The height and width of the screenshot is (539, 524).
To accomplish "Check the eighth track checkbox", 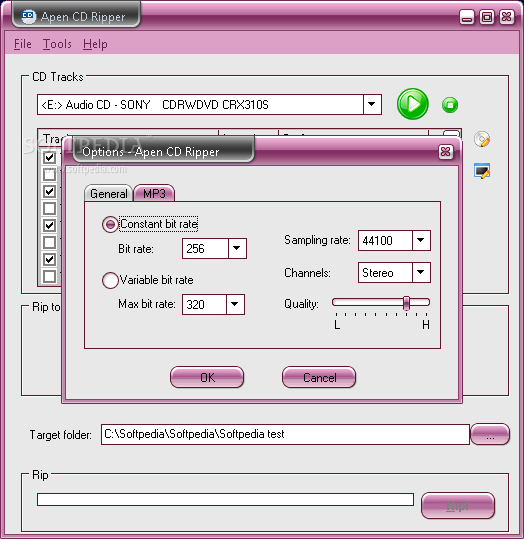I will coord(50,276).
